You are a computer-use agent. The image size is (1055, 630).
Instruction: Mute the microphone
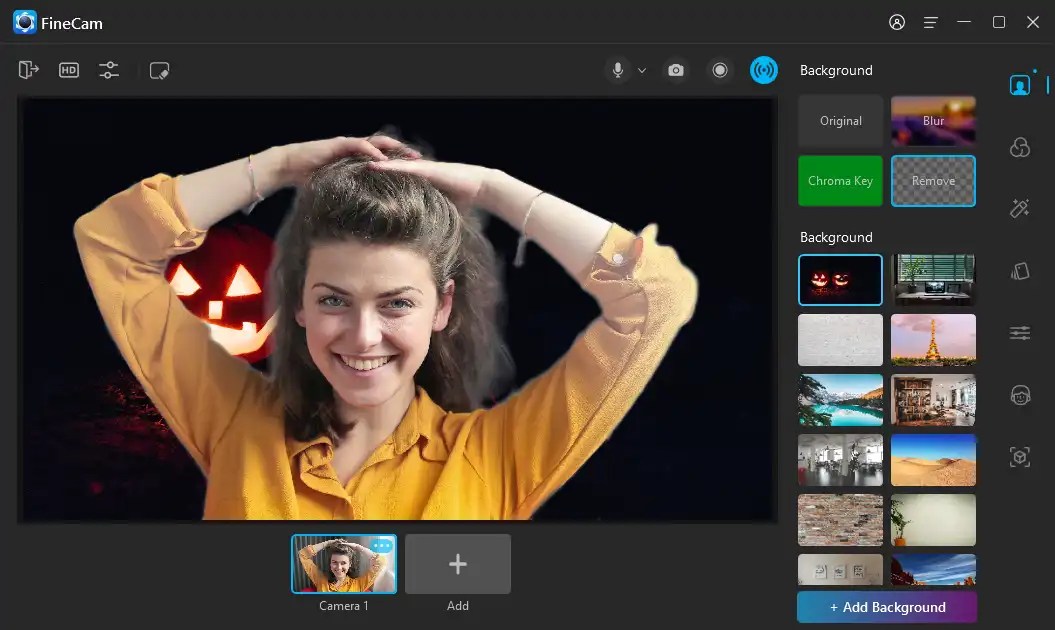(615, 70)
